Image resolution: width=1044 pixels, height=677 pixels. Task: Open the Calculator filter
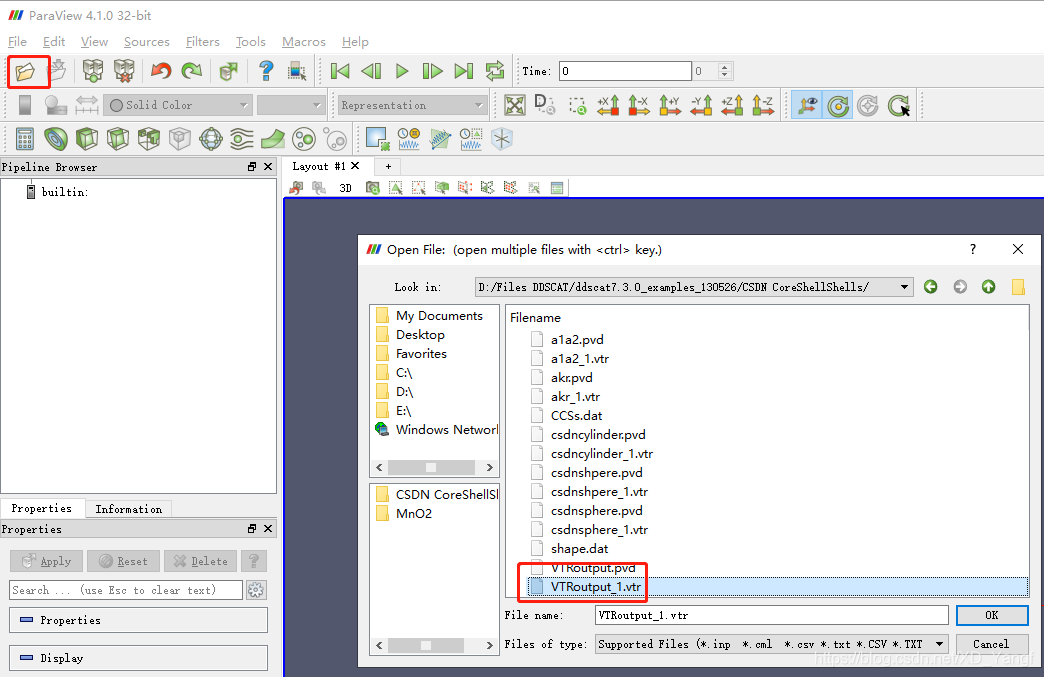[x=25, y=139]
